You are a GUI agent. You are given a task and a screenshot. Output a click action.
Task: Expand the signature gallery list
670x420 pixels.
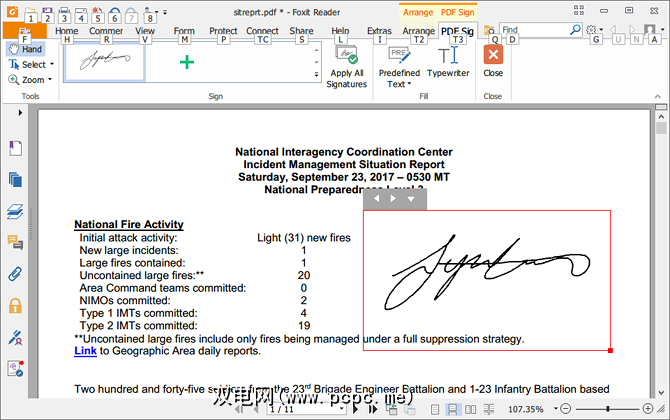pos(316,74)
